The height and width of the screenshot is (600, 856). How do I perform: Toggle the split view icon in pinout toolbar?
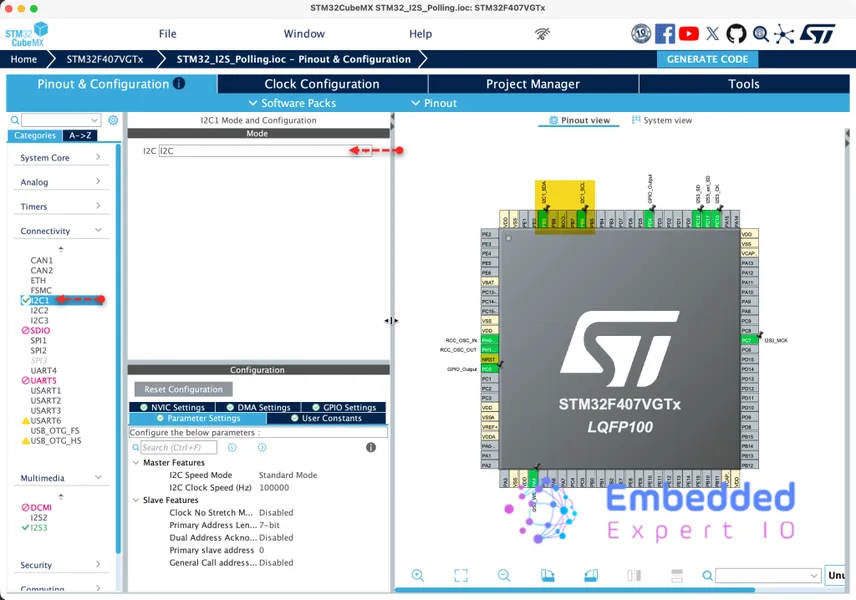[634, 575]
